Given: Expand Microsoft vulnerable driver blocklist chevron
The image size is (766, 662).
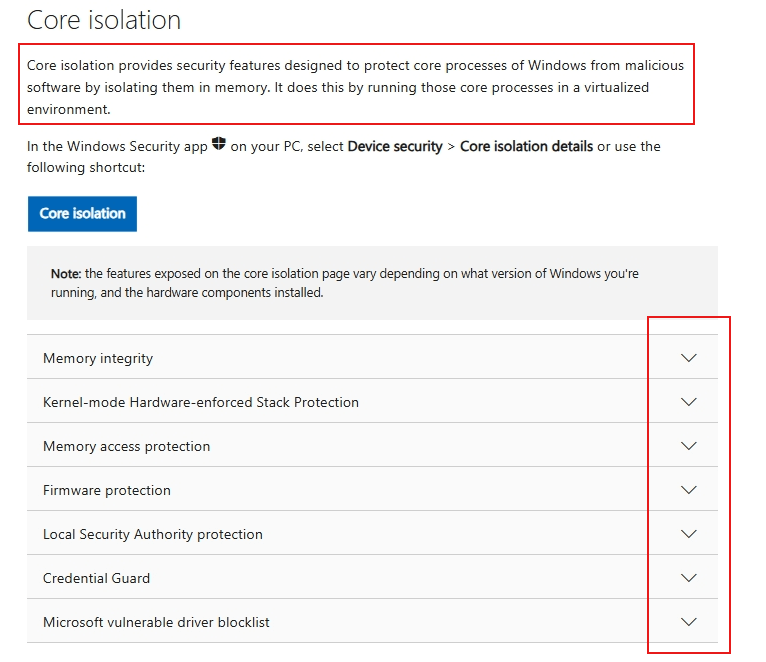Looking at the screenshot, I should [688, 621].
